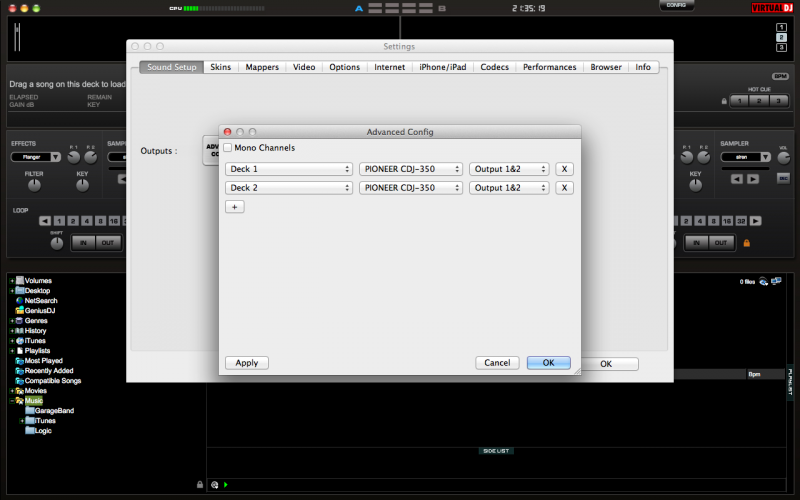800x500 pixels.
Task: Select the GeniusDJ folder icon
Action: click(x=20, y=311)
